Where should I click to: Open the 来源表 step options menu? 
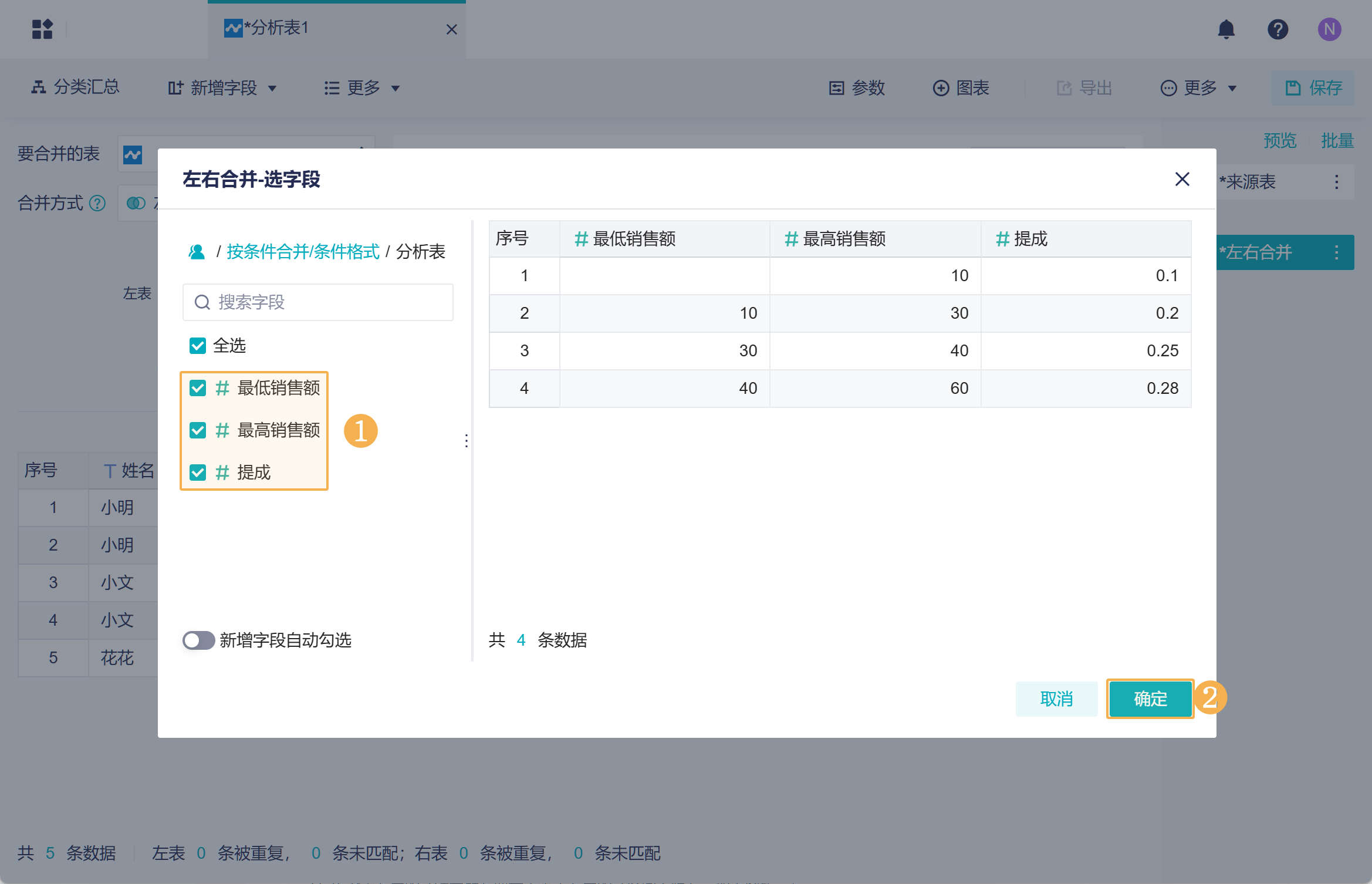click(x=1337, y=182)
